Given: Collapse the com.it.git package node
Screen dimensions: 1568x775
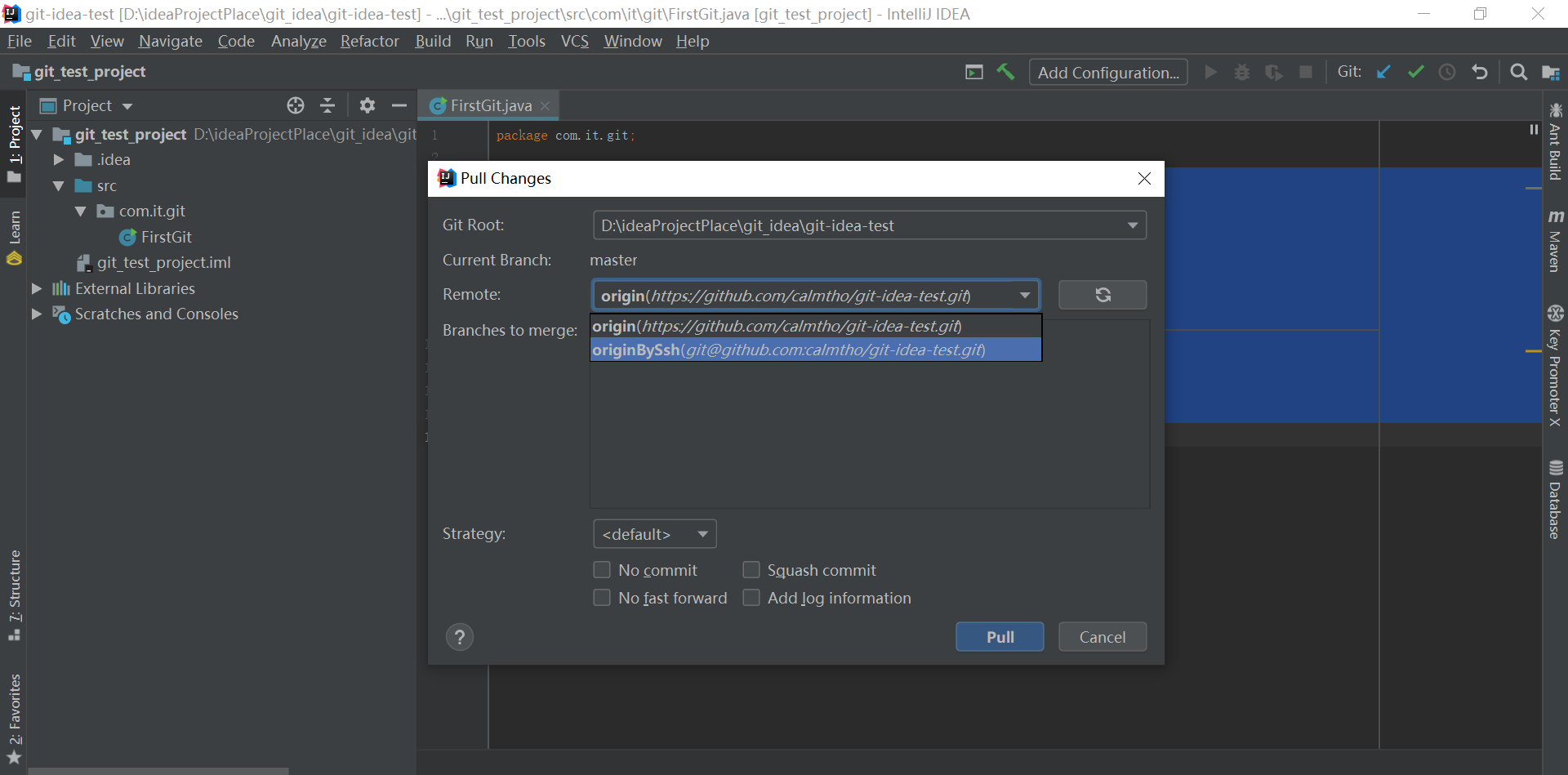Looking at the screenshot, I should (x=80, y=212).
